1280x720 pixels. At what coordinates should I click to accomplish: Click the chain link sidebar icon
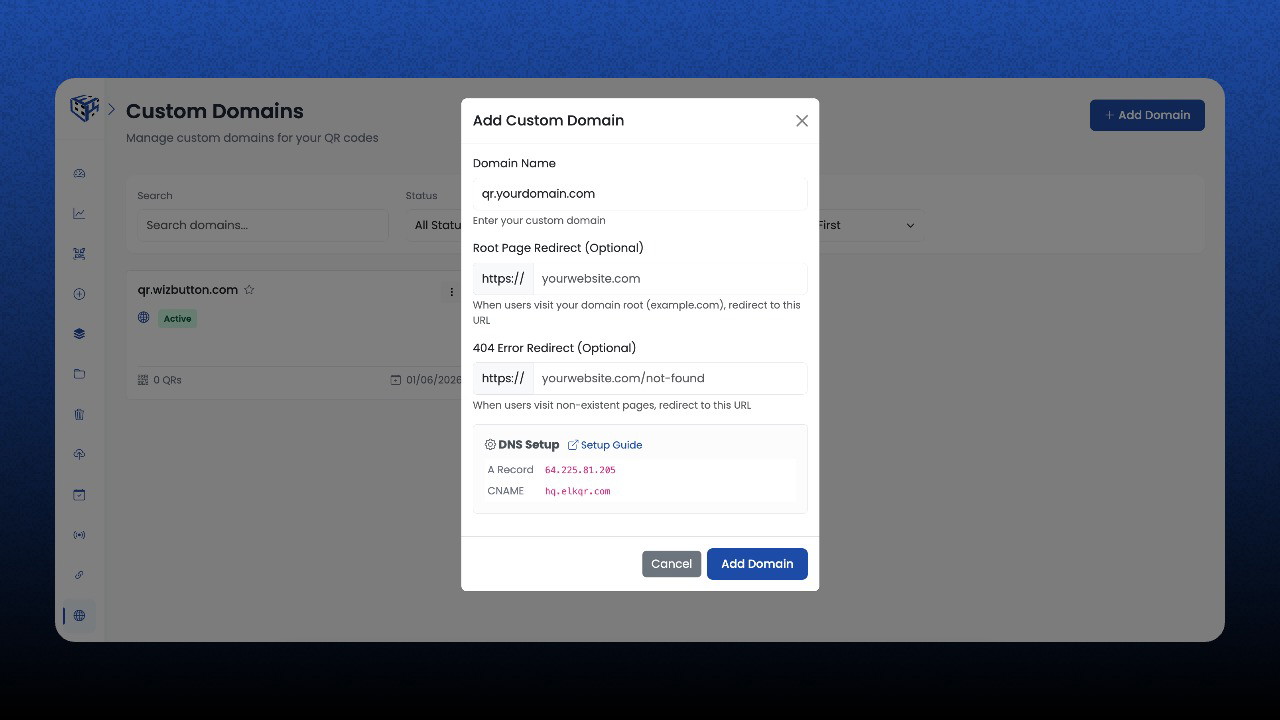point(79,575)
